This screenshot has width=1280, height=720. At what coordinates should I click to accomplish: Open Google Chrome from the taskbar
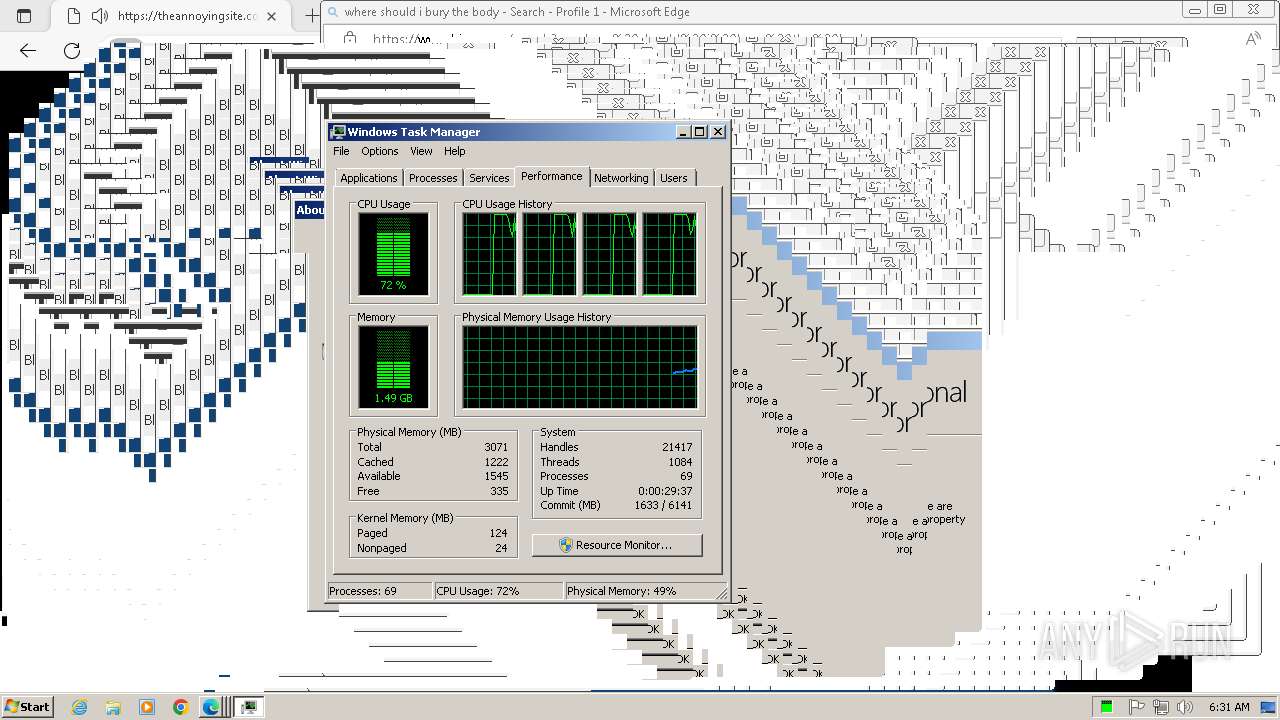pos(180,707)
